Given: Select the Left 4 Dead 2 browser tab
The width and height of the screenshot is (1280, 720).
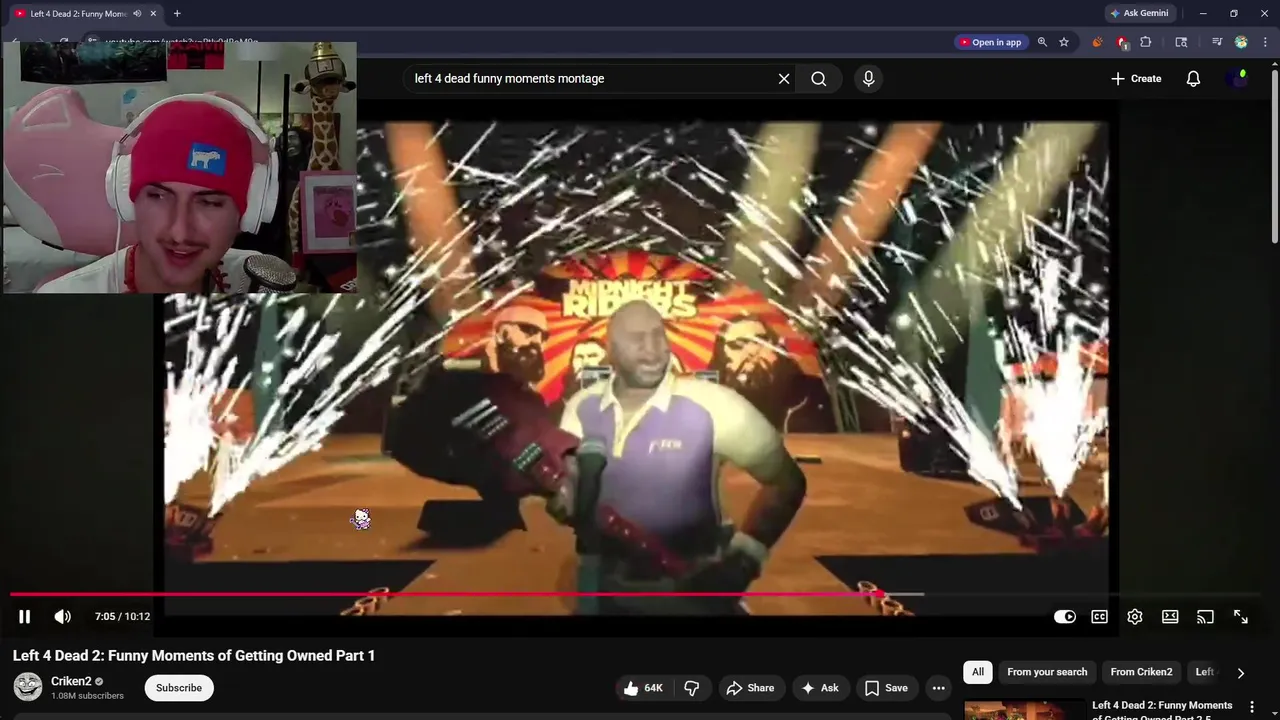Looking at the screenshot, I should click(x=78, y=13).
